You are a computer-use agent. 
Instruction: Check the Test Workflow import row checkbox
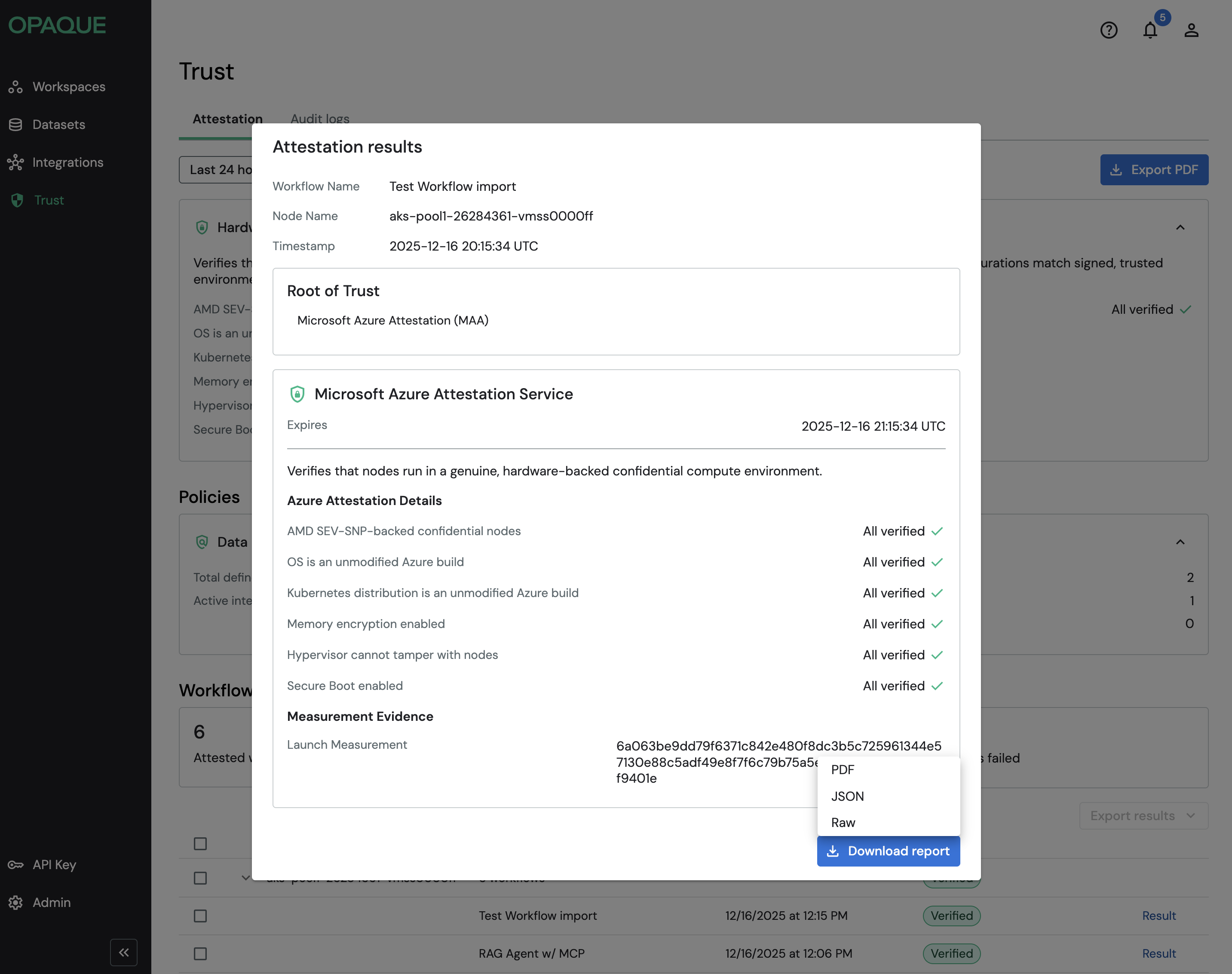pyautogui.click(x=200, y=916)
